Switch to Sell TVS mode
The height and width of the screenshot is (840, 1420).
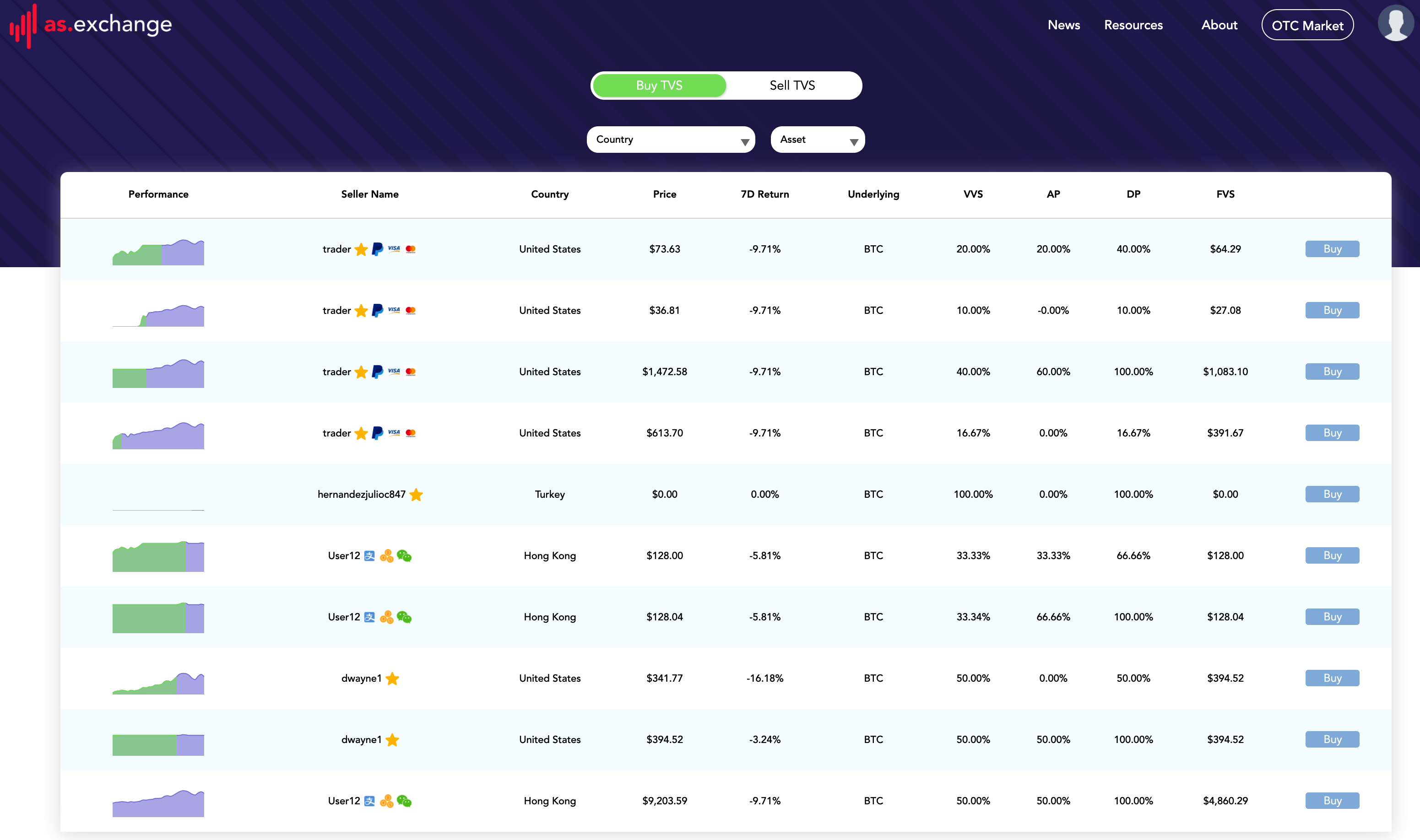point(792,86)
